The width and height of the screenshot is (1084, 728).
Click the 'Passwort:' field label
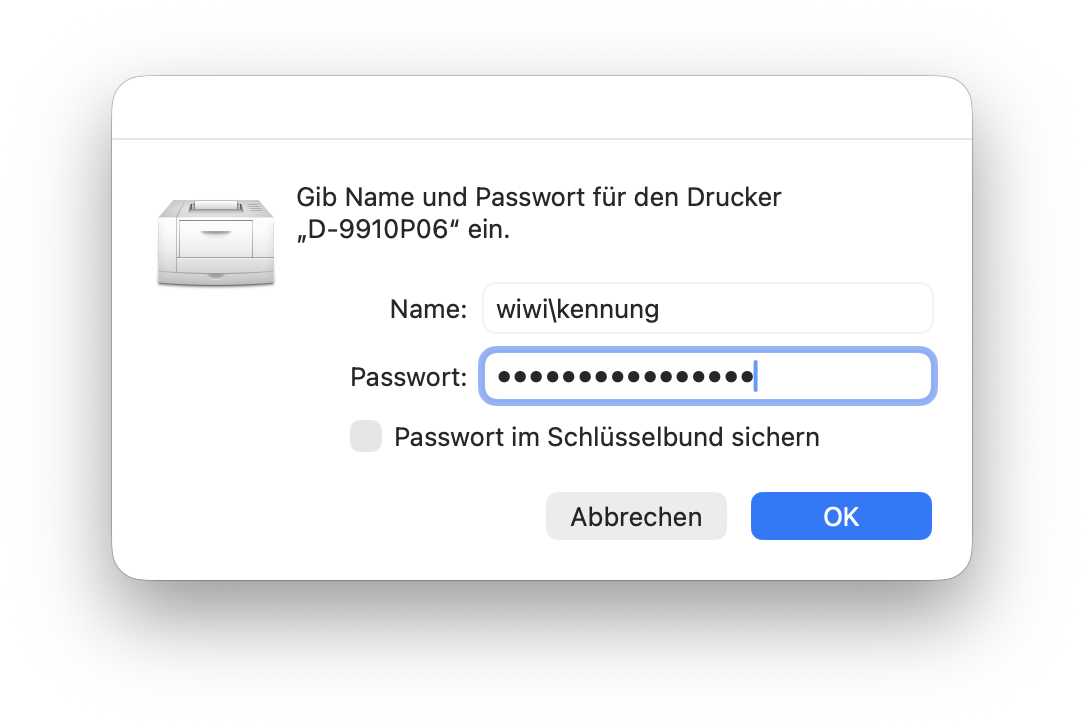pos(408,377)
